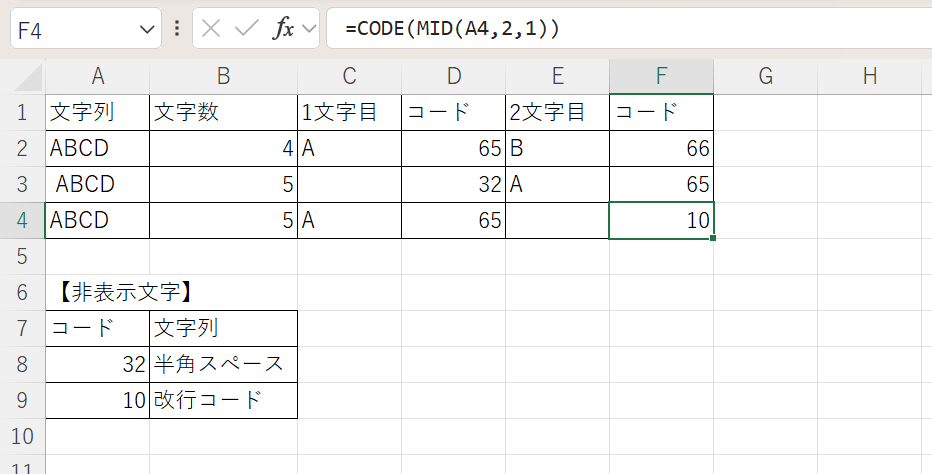
Task: Select row 1 header
Action: click(x=22, y=112)
